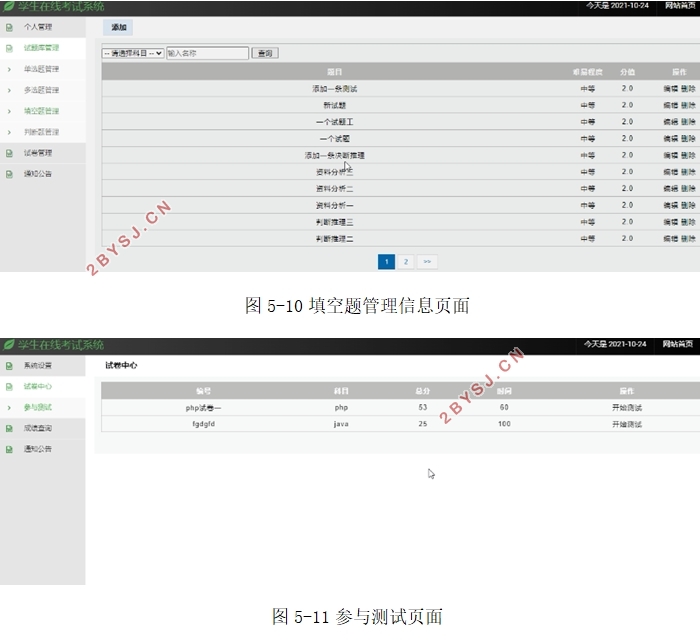Click the 资料分析一 question title
The image size is (700, 642).
(x=334, y=205)
